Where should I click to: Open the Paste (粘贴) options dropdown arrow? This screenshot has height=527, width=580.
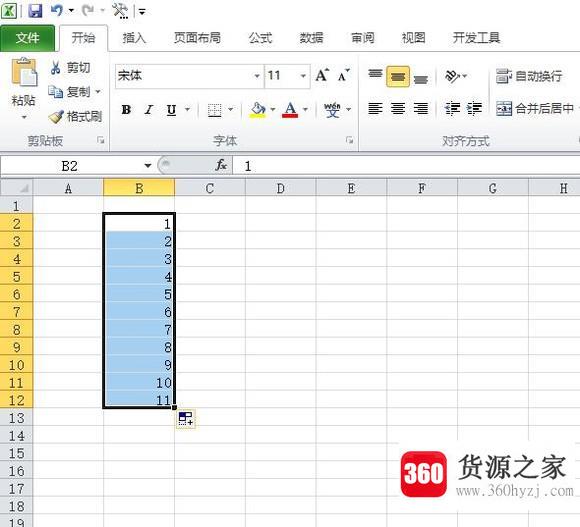[24, 118]
